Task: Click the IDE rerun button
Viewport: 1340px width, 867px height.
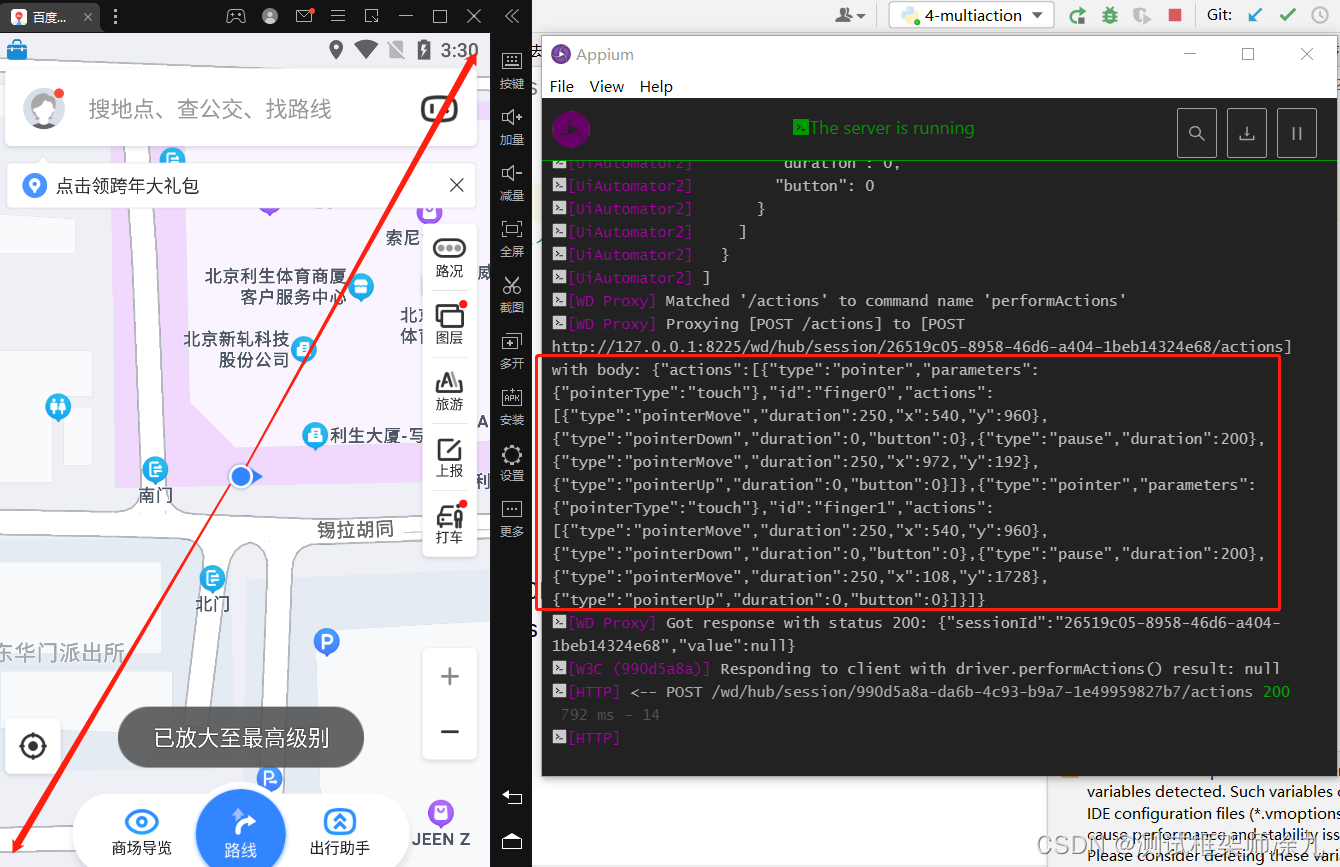Action: click(1077, 15)
